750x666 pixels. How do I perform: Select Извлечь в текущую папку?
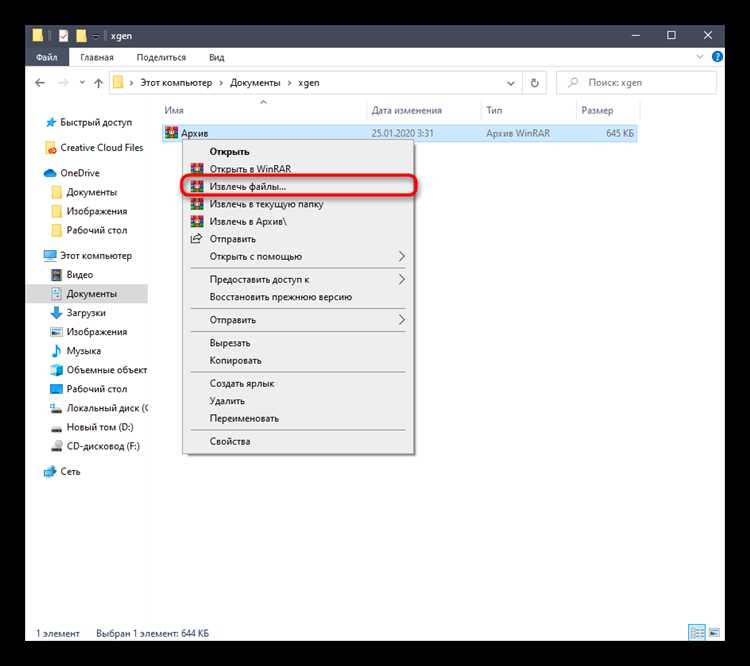tap(298, 204)
